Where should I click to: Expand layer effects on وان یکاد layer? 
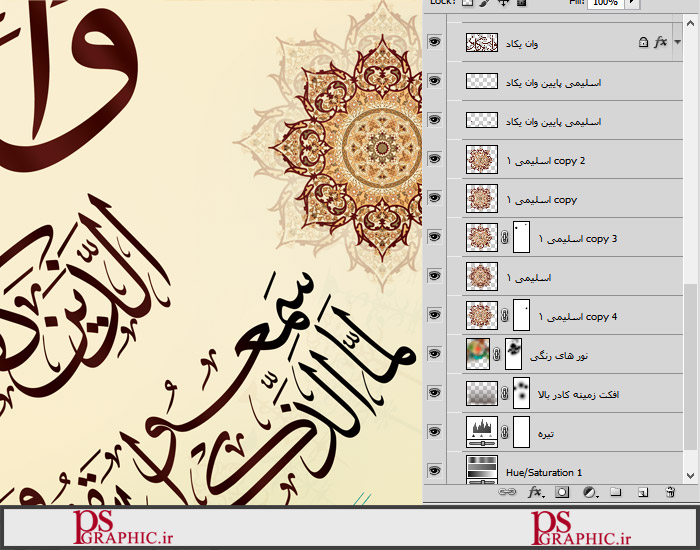678,43
